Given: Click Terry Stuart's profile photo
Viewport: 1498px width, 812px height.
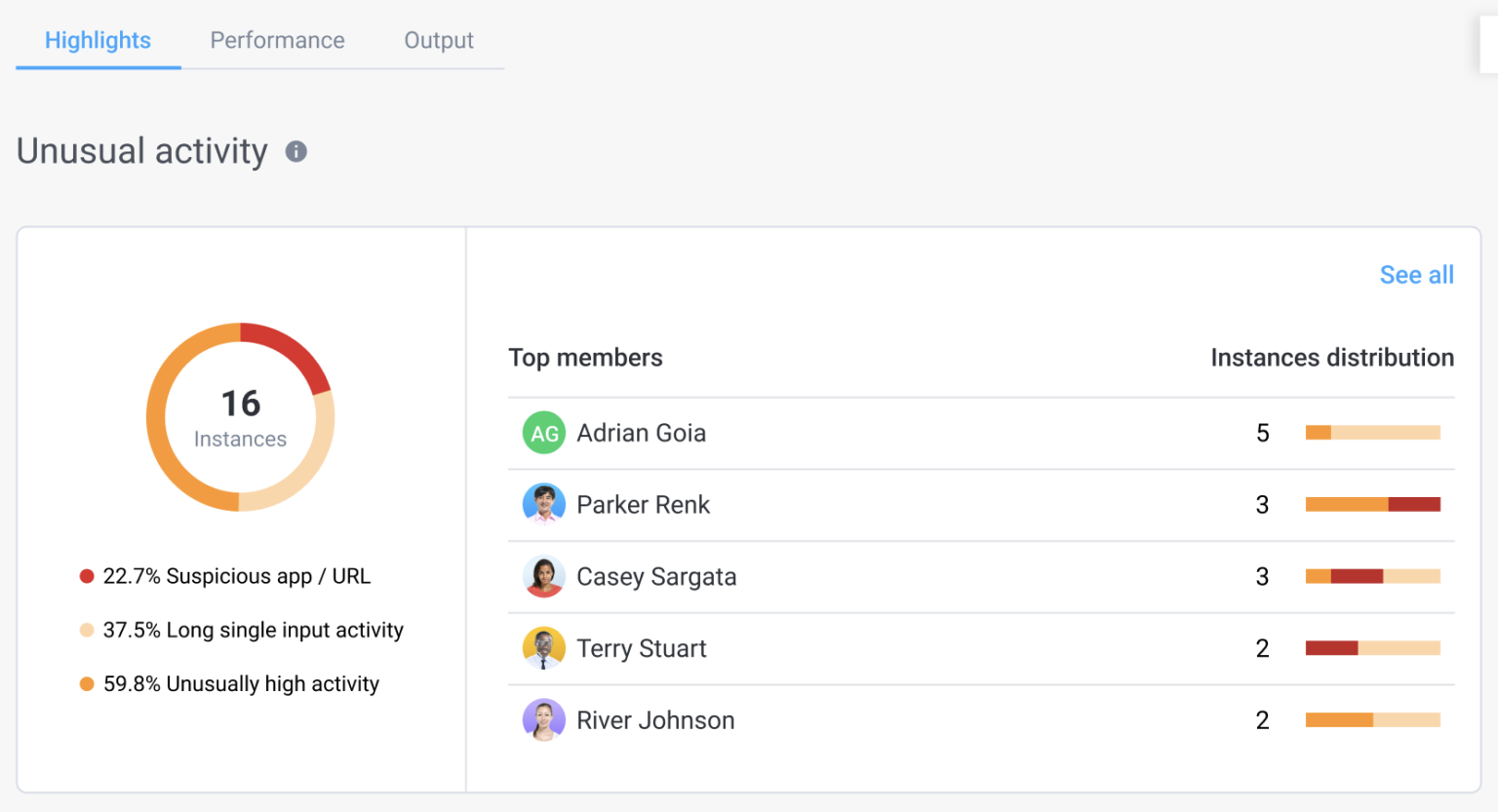Looking at the screenshot, I should [x=544, y=647].
